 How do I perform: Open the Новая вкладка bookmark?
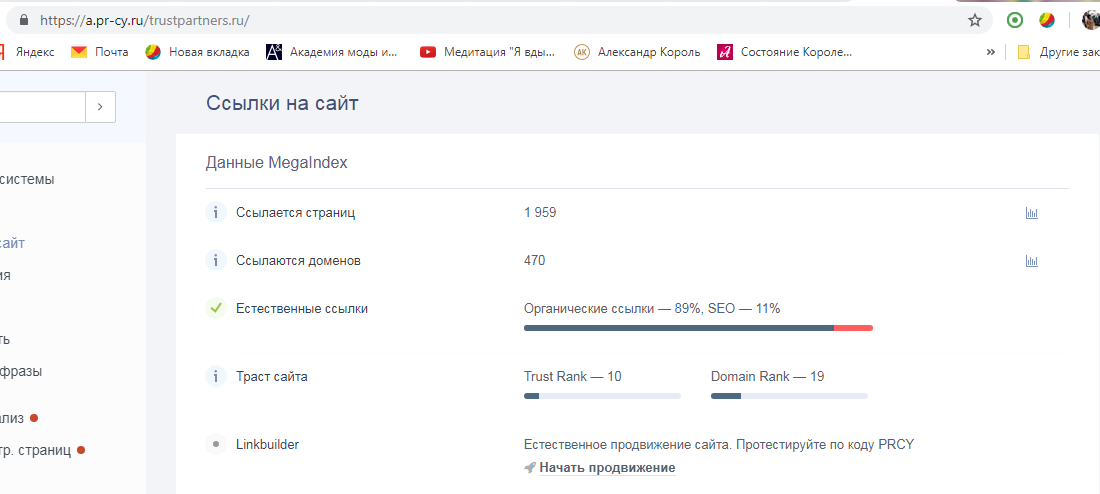pyautogui.click(x=198, y=52)
